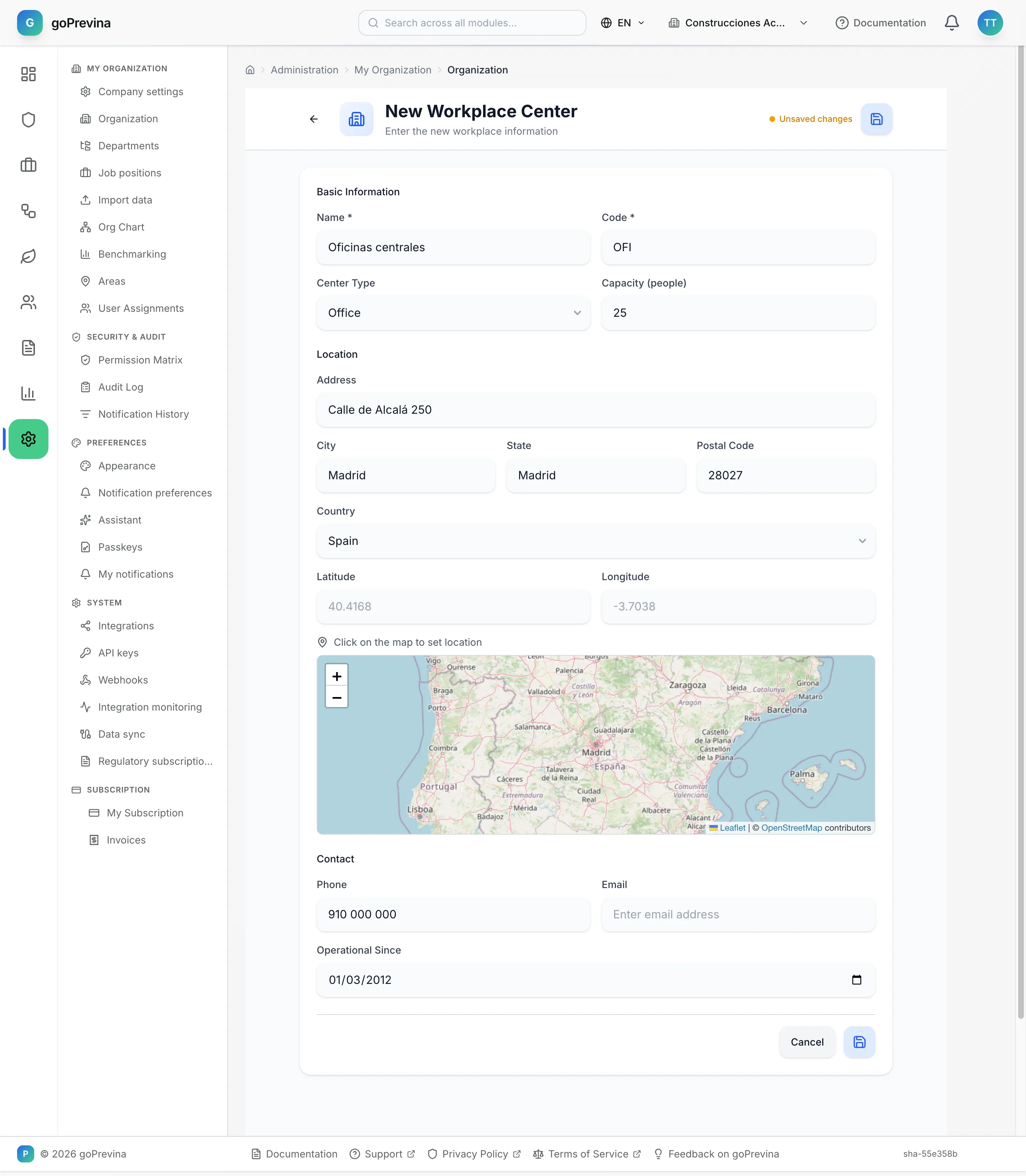This screenshot has height=1176, width=1026.
Task: Save using the bottom save icon button
Action: (859, 1042)
